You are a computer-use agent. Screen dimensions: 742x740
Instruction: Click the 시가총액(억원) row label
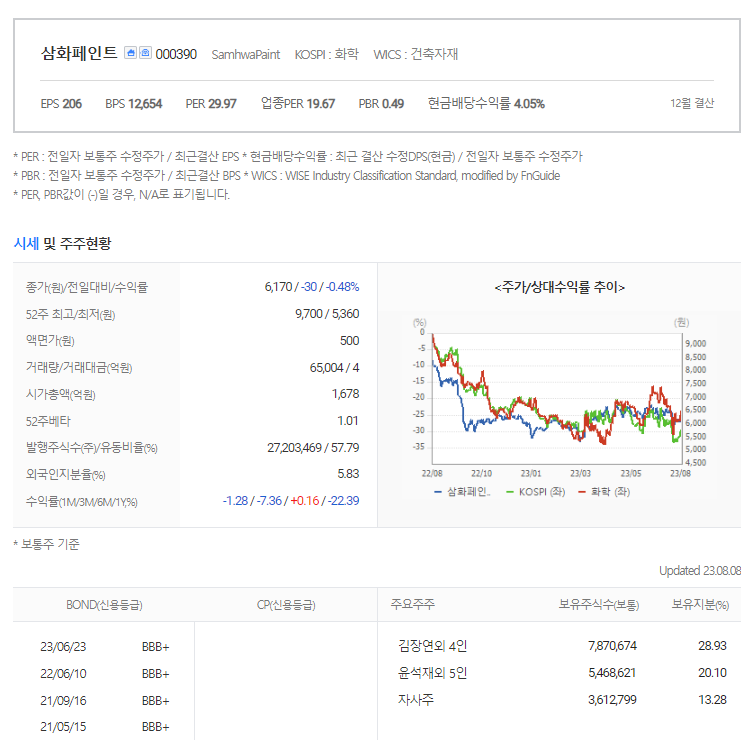pos(61,394)
